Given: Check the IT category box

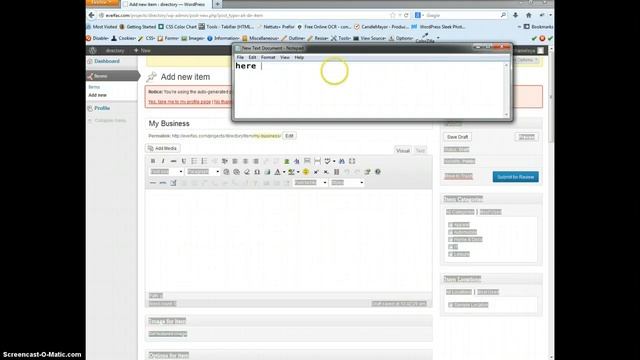Looking at the screenshot, I should pos(451,247).
